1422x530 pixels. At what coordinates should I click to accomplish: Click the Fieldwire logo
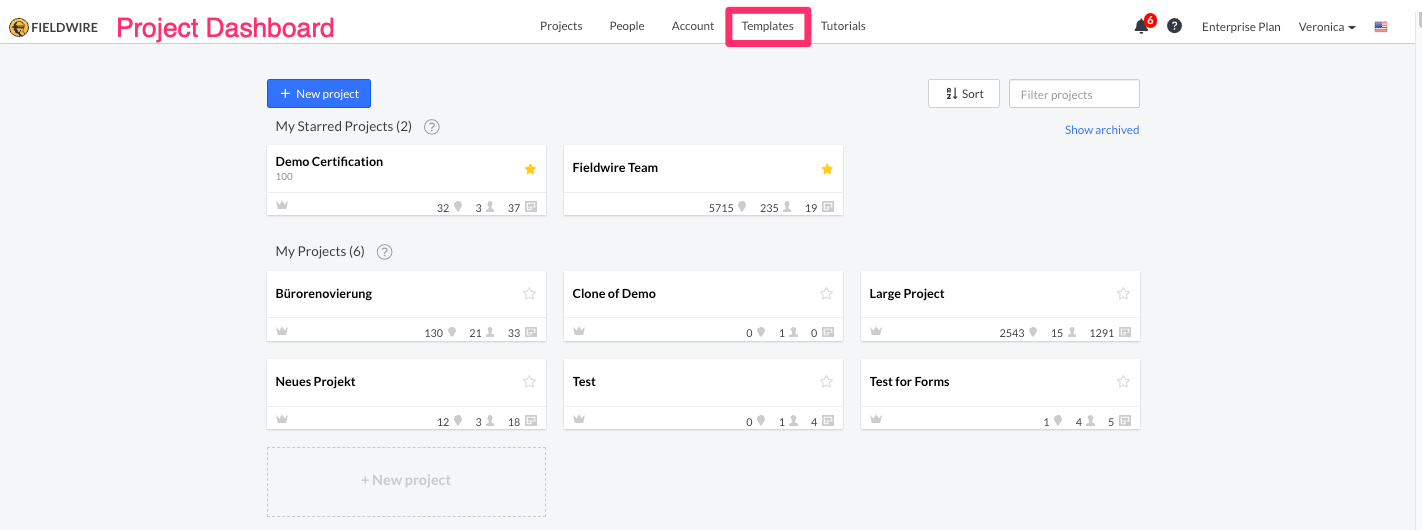(x=54, y=27)
